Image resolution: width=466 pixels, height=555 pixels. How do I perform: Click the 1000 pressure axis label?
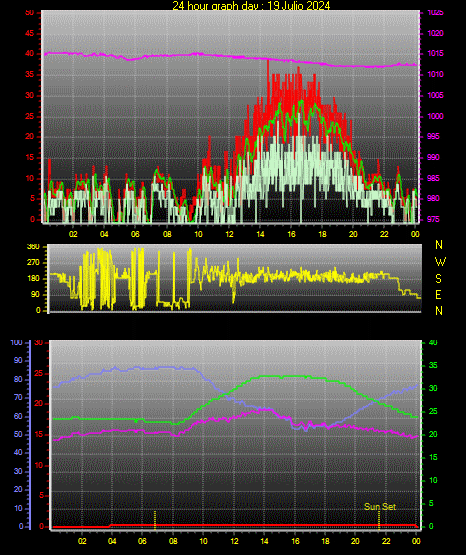click(x=435, y=116)
